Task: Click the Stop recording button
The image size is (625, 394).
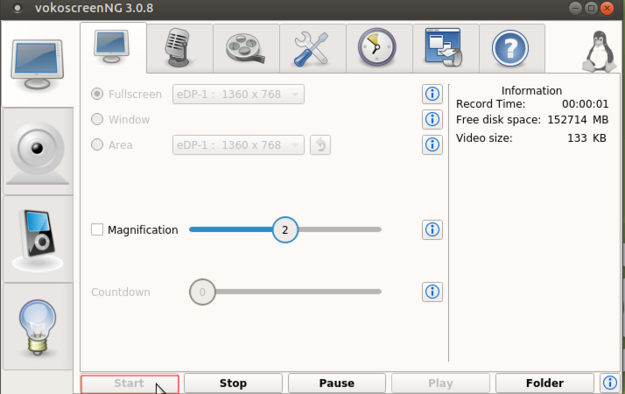Action: pos(233,383)
